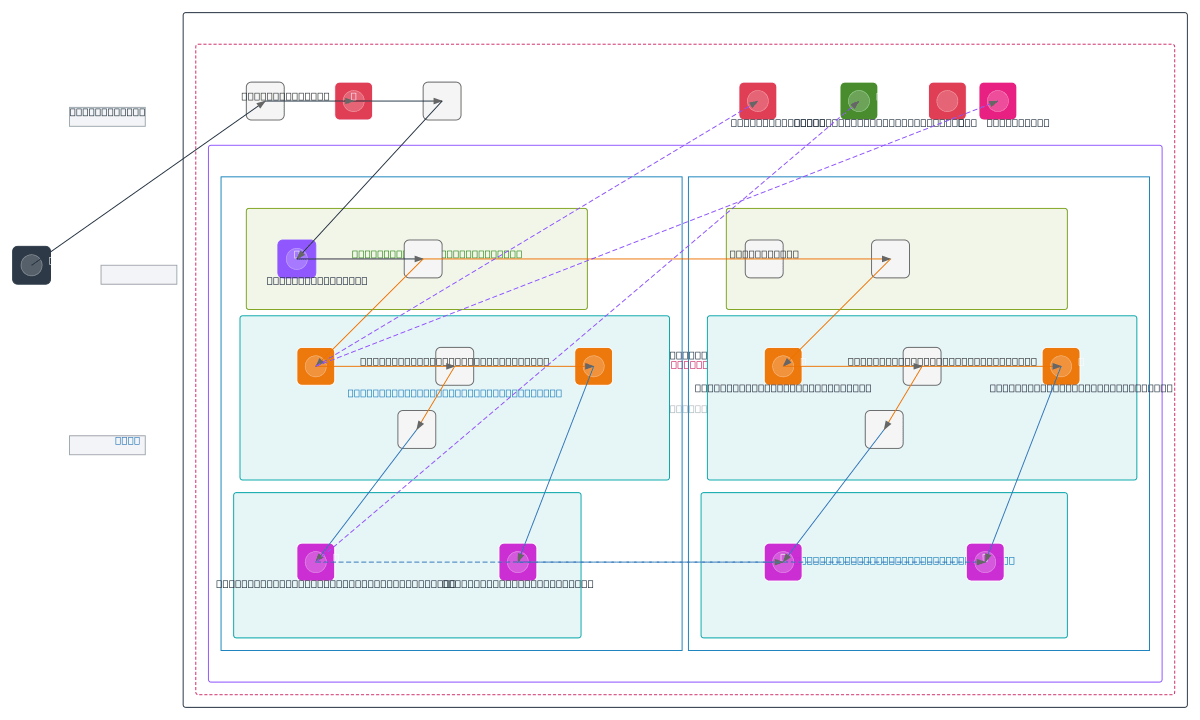
Task: Select the gray node the navy icon's arrow points to
Action: 265,101
